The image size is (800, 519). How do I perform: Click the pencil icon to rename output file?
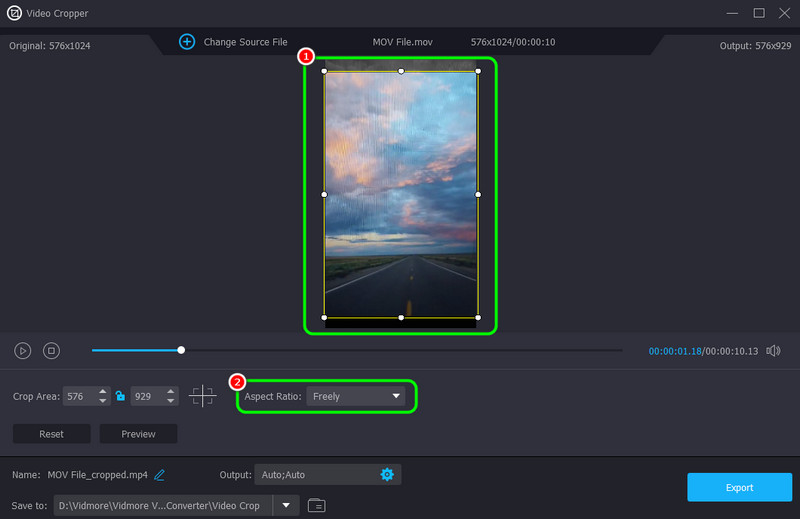click(160, 474)
